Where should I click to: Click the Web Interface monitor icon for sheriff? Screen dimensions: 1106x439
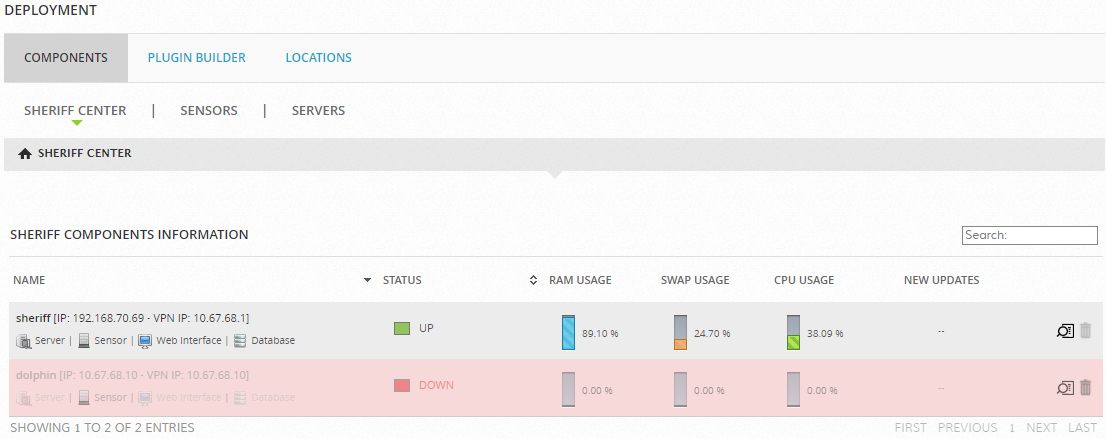[145, 341]
